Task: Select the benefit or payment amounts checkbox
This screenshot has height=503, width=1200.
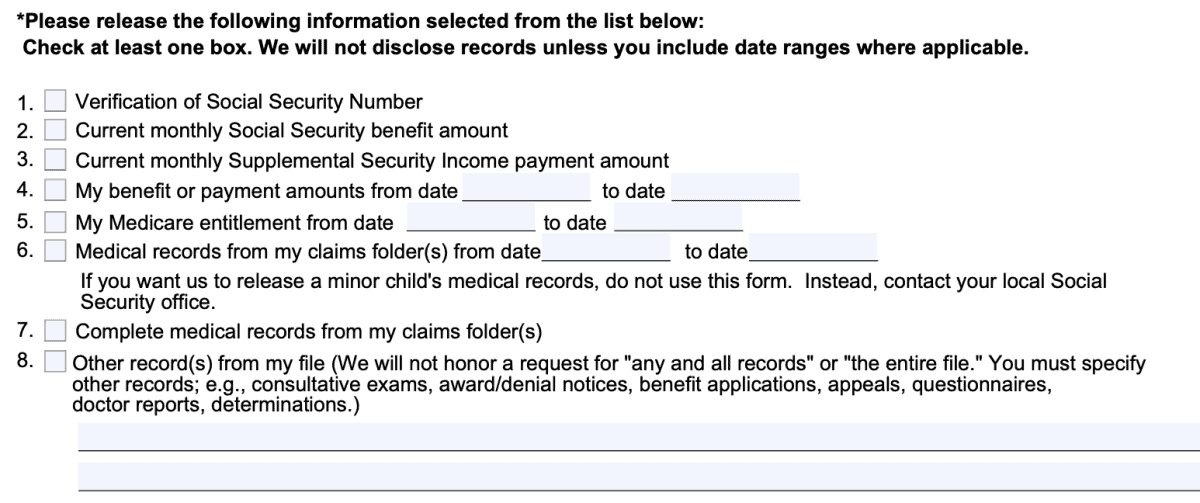Action: [57, 190]
